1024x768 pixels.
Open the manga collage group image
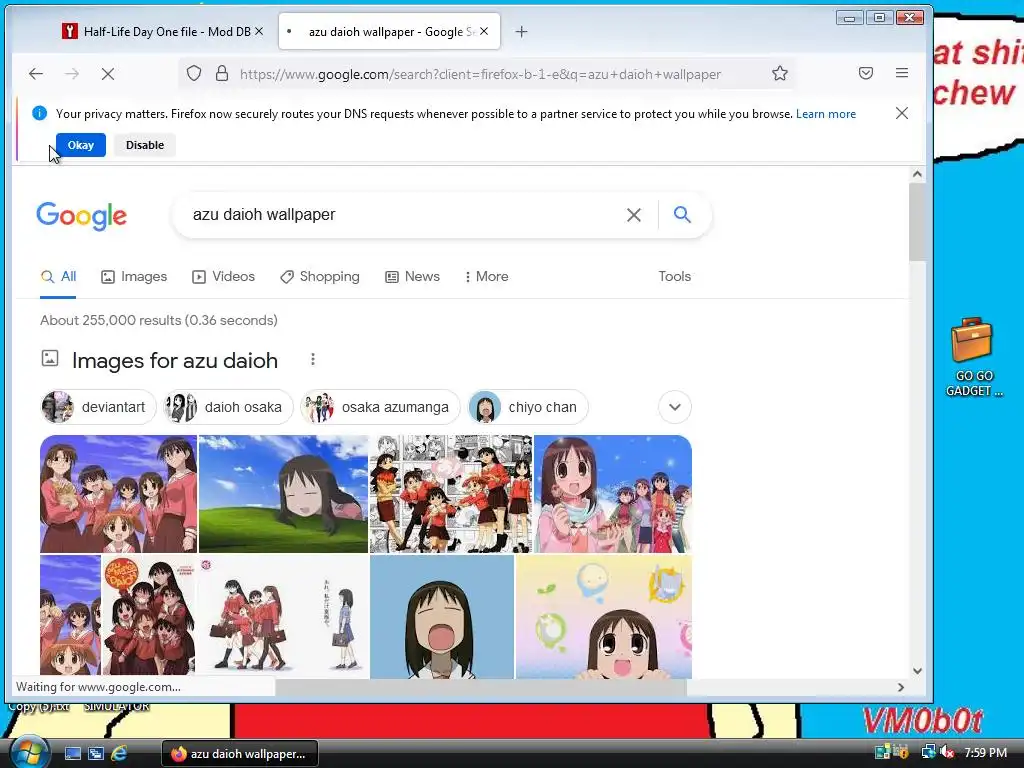(451, 494)
